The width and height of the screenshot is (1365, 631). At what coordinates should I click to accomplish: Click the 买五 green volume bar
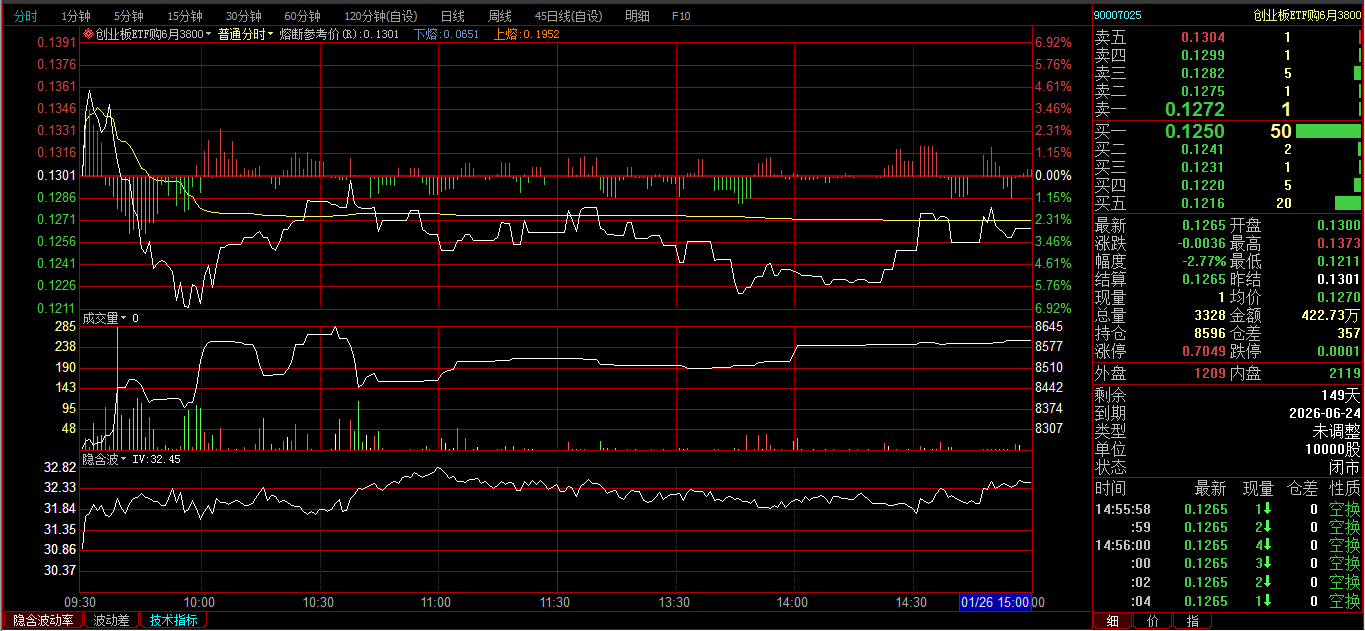coord(1347,203)
